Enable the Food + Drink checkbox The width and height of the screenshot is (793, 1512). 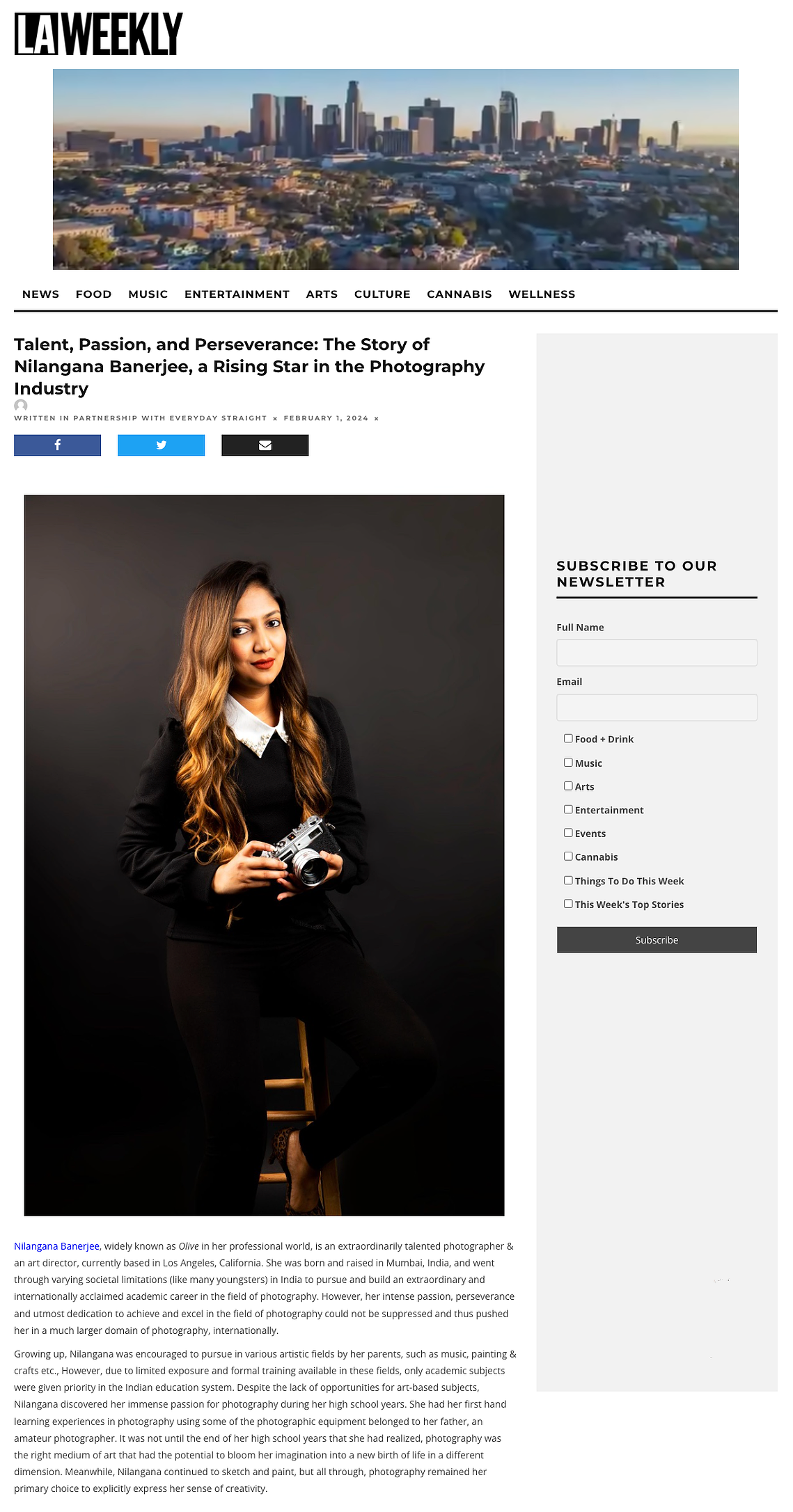[x=568, y=738]
